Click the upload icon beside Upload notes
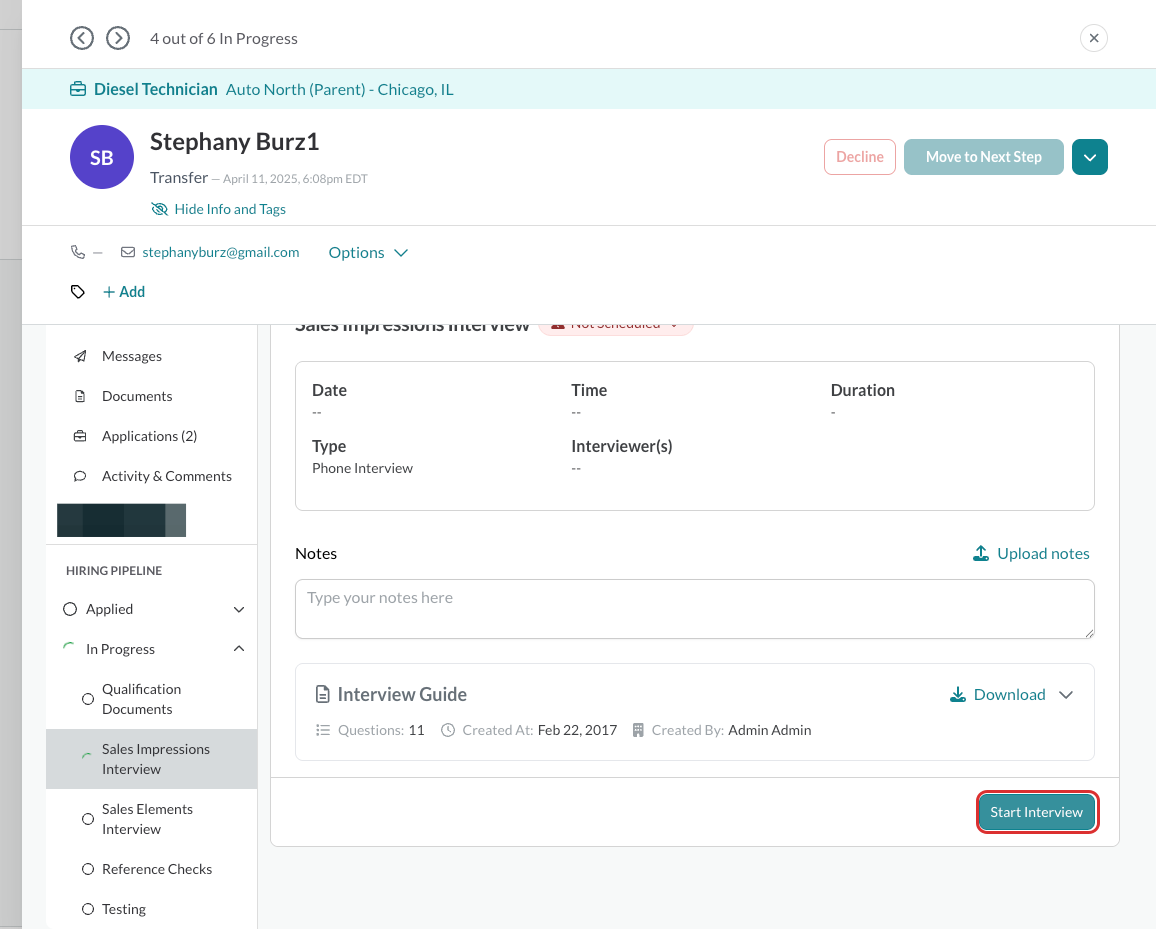 click(981, 554)
